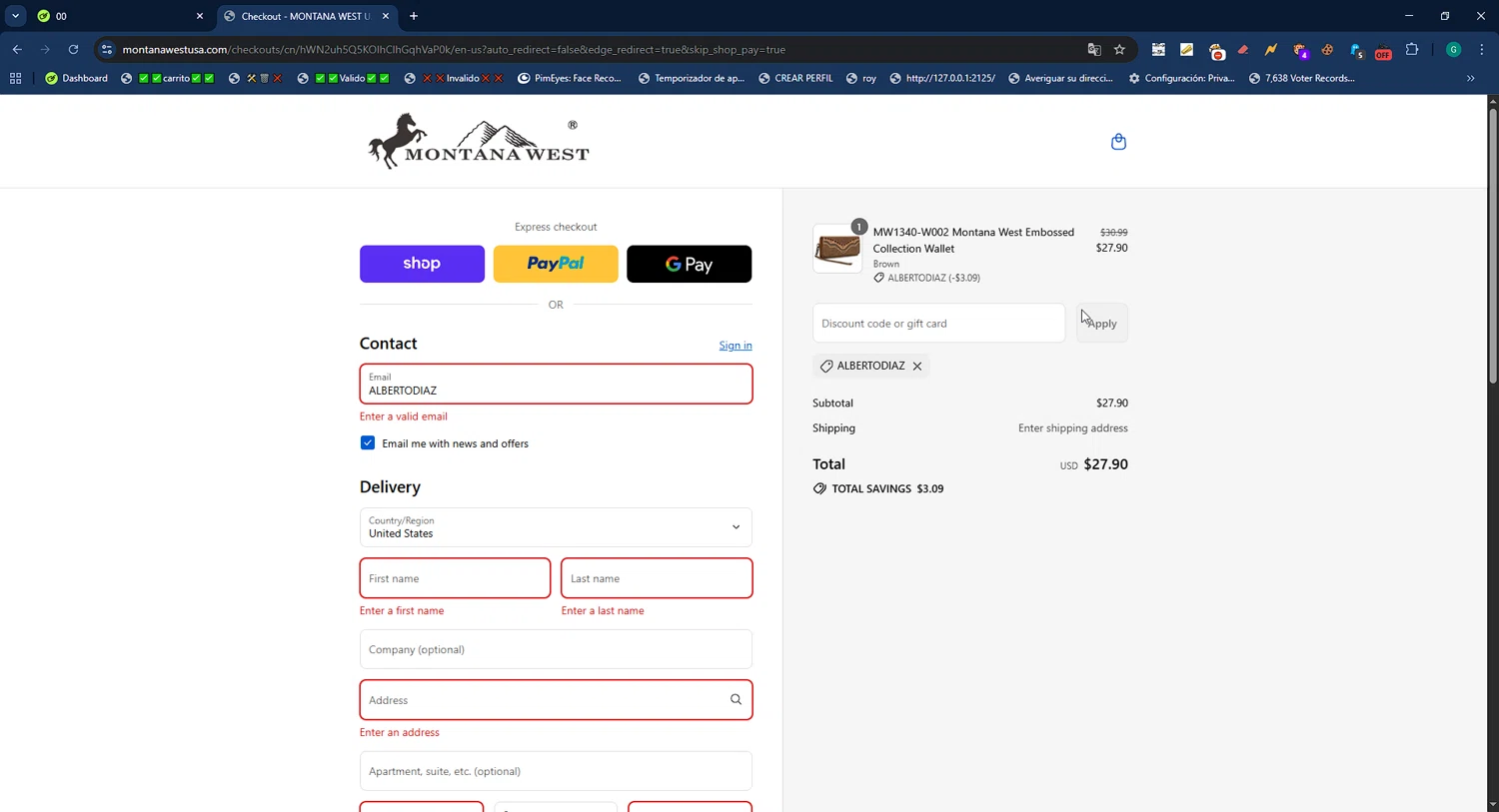
Task: Close the '00' tab
Action: pos(199,16)
